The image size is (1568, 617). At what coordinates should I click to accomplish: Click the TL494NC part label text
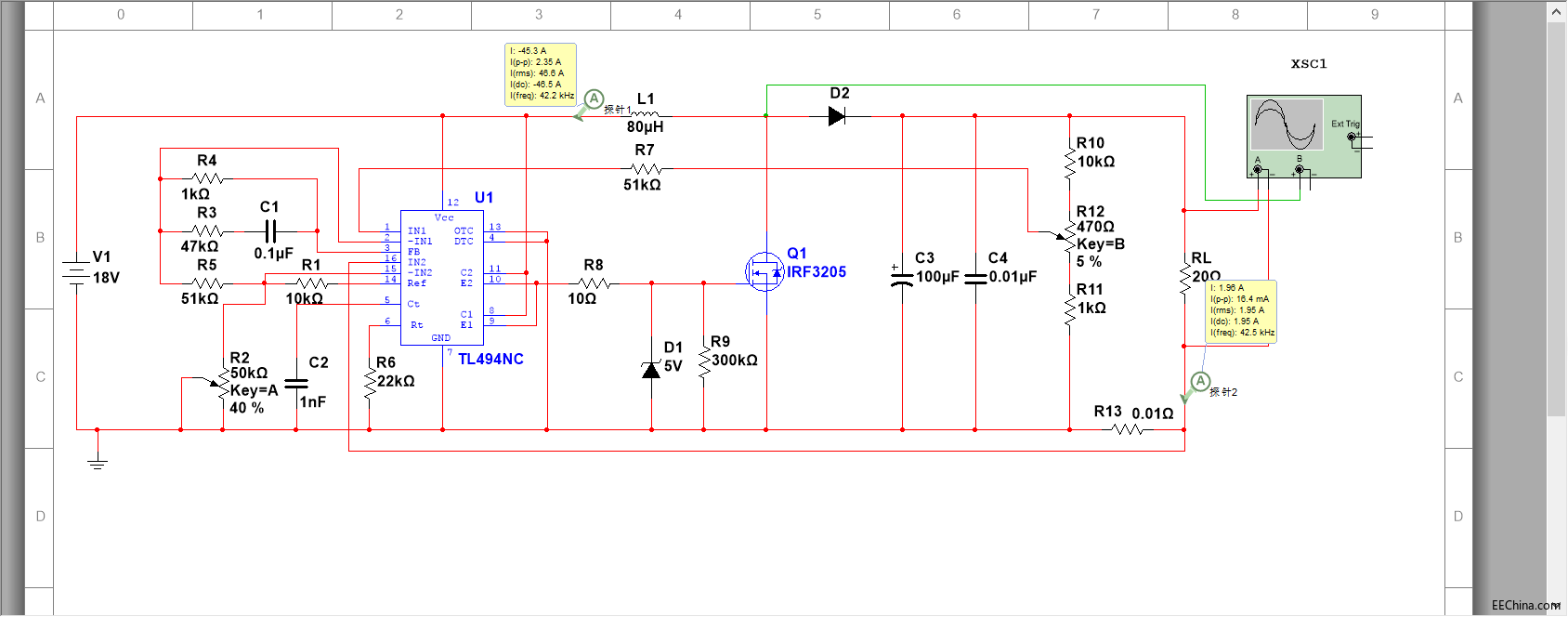[490, 360]
